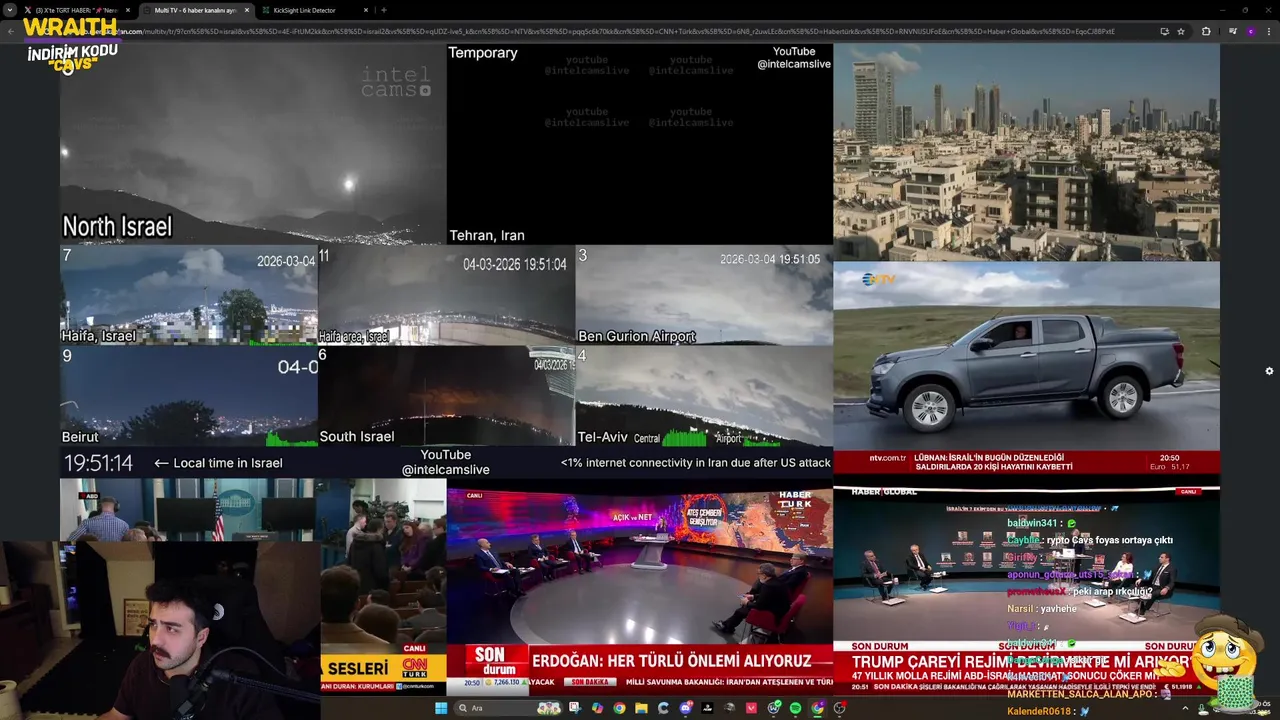The image size is (1280, 720).
Task: Open the Discord taskbar icon
Action: (x=686, y=708)
